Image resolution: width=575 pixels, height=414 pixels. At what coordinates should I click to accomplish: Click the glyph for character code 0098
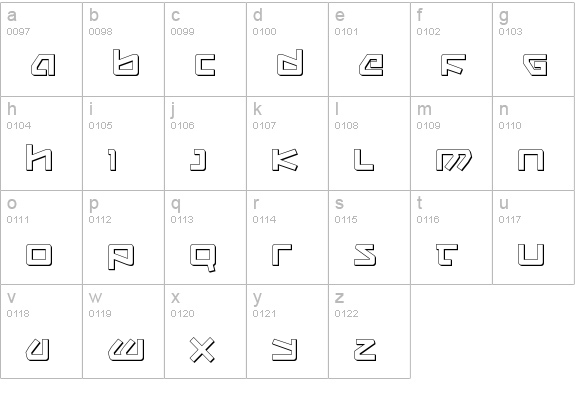[x=126, y=63]
